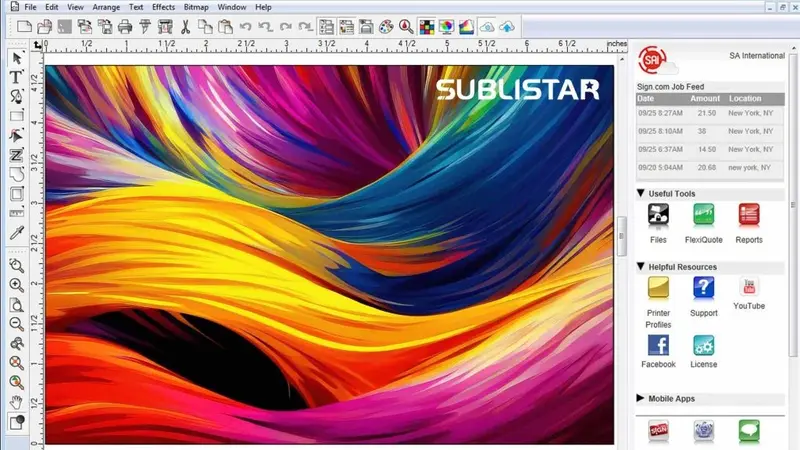Click the Cut scissors icon
This screenshot has height=450, width=800.
[185, 27]
